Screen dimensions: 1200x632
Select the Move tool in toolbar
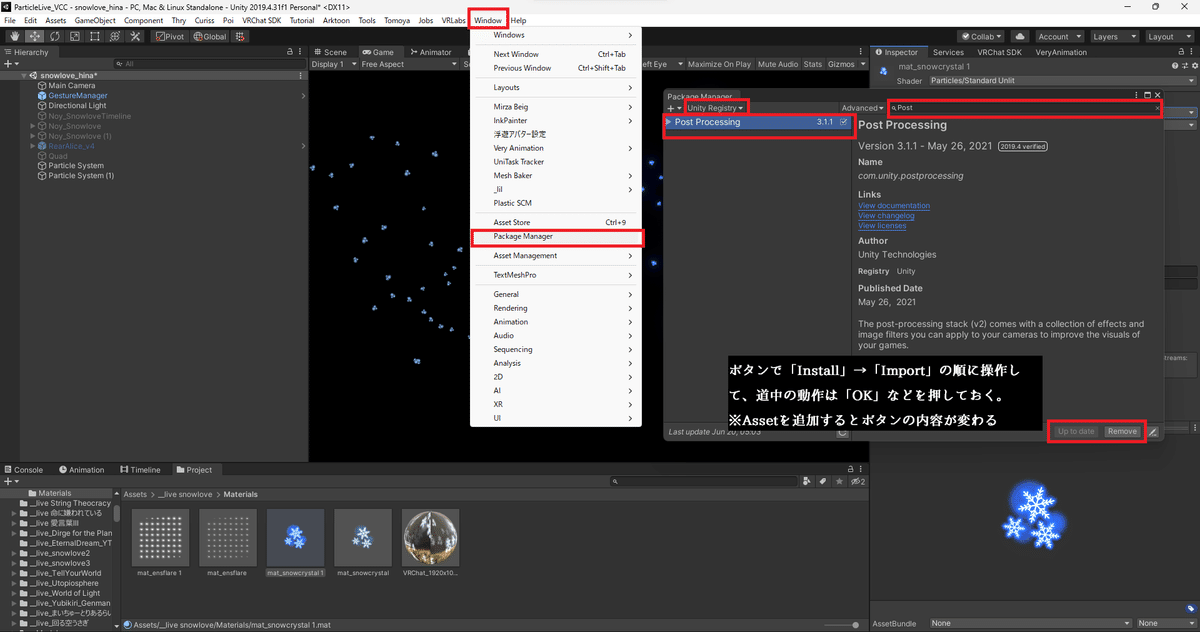point(35,37)
